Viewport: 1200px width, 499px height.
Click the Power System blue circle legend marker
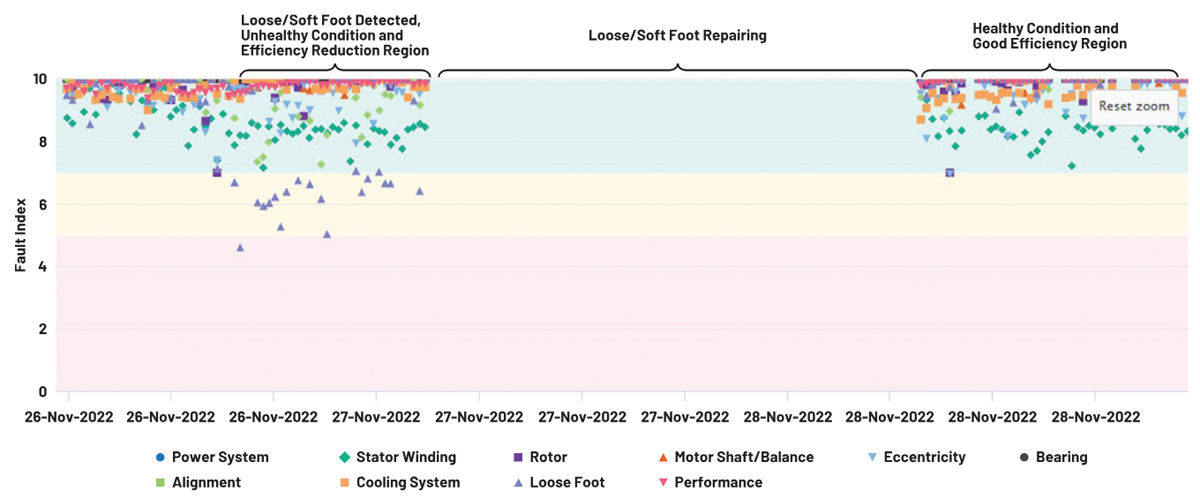pyautogui.click(x=161, y=457)
